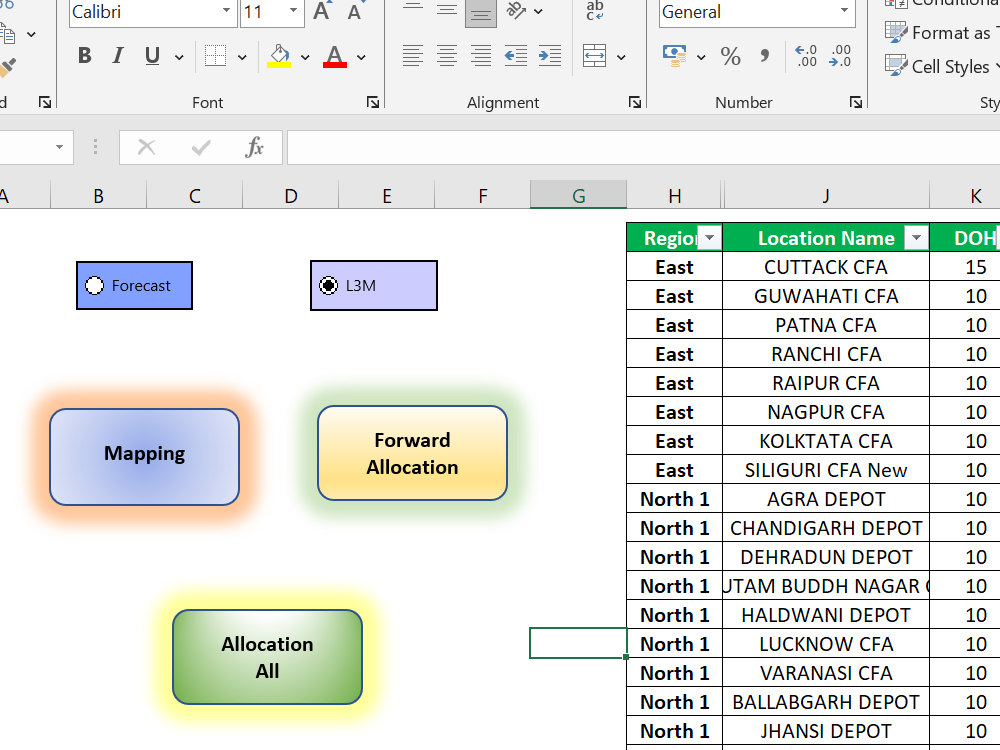Apply Percent Style to the selection

pos(731,56)
